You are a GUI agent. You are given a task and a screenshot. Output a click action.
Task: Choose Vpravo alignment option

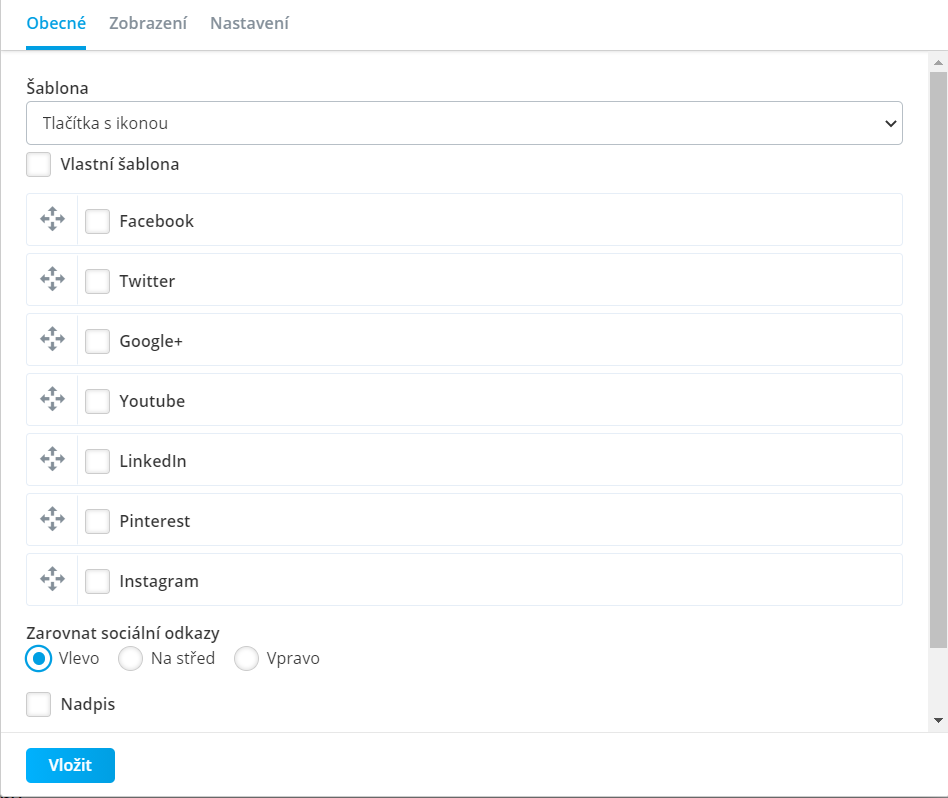[247, 658]
